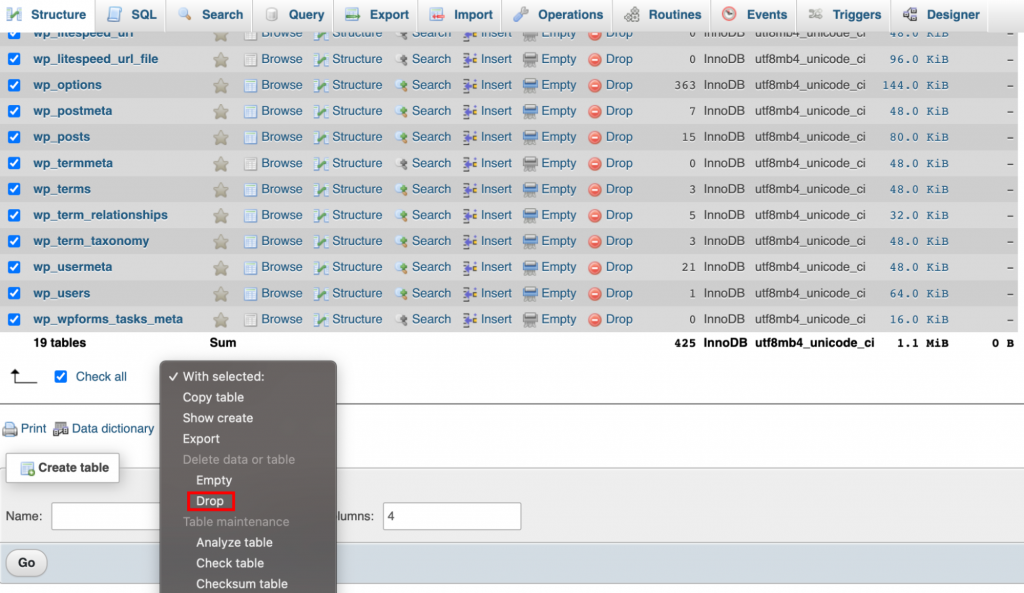
Task: Click the Browse icon for wp_term_relationships
Action: [250, 216]
